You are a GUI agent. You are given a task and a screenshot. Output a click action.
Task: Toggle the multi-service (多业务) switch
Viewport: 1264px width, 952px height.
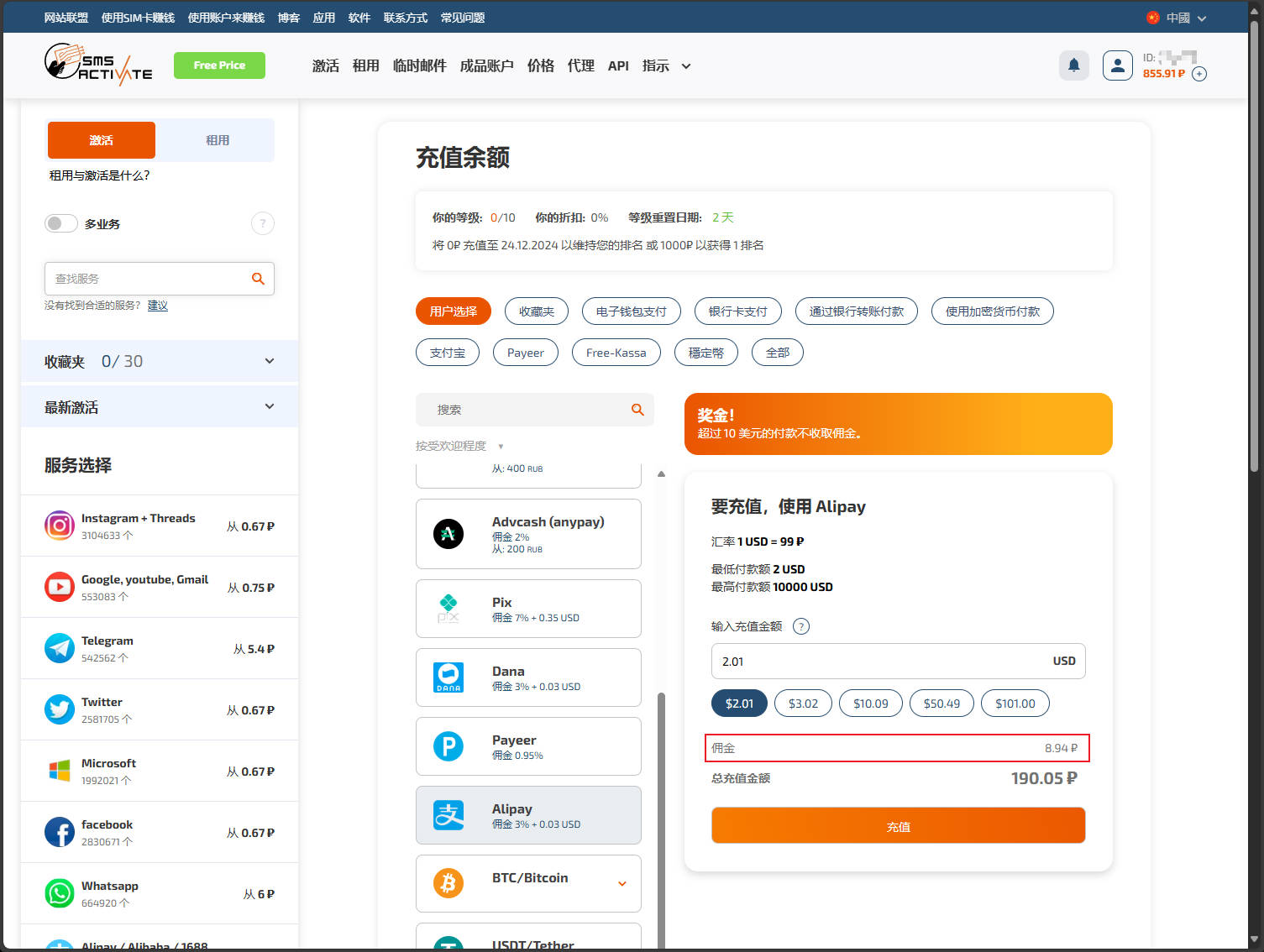[x=60, y=223]
